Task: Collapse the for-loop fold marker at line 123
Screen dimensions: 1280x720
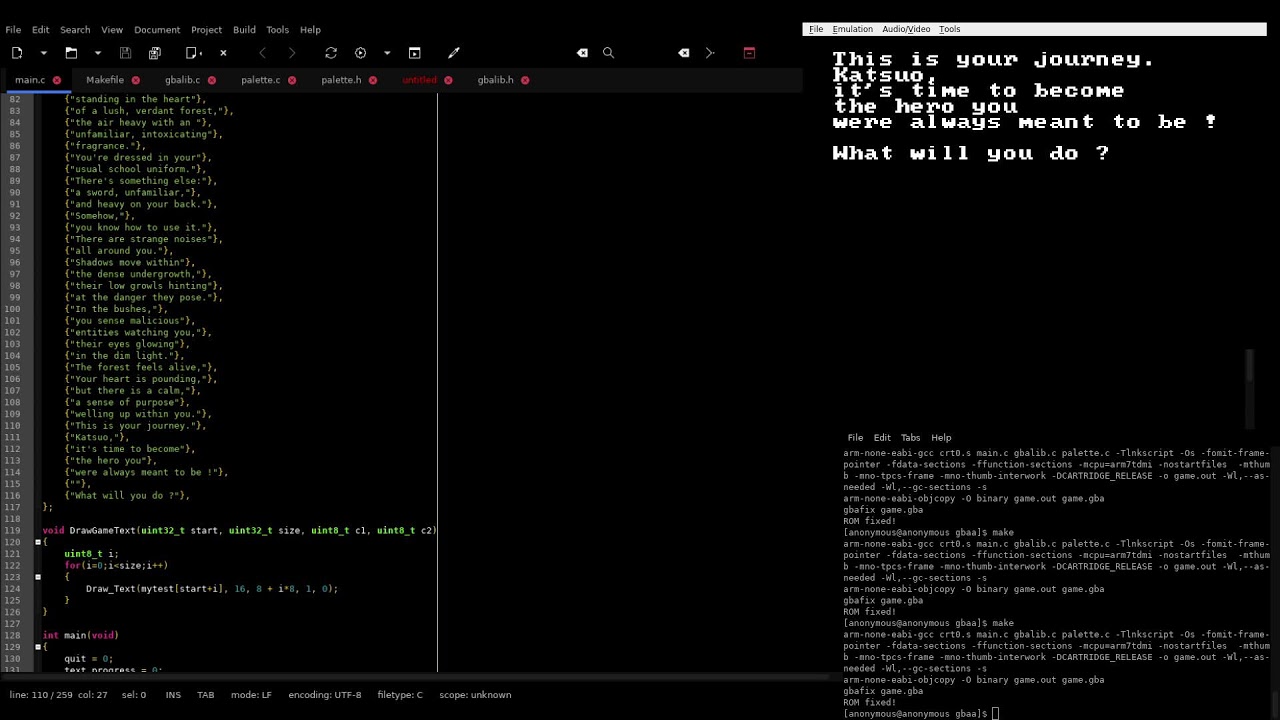Action: tap(38, 577)
